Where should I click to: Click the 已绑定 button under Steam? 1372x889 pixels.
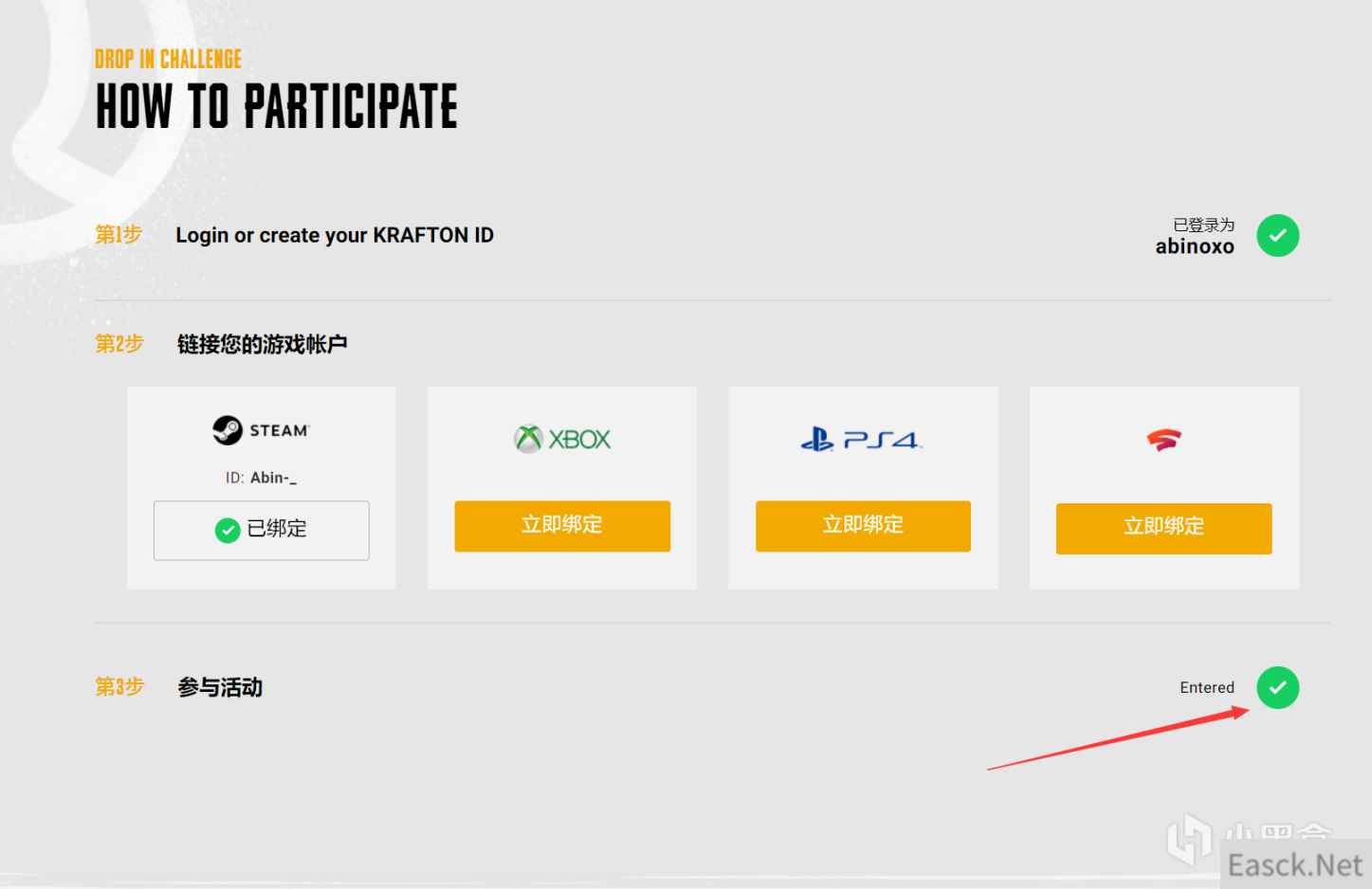[261, 530]
